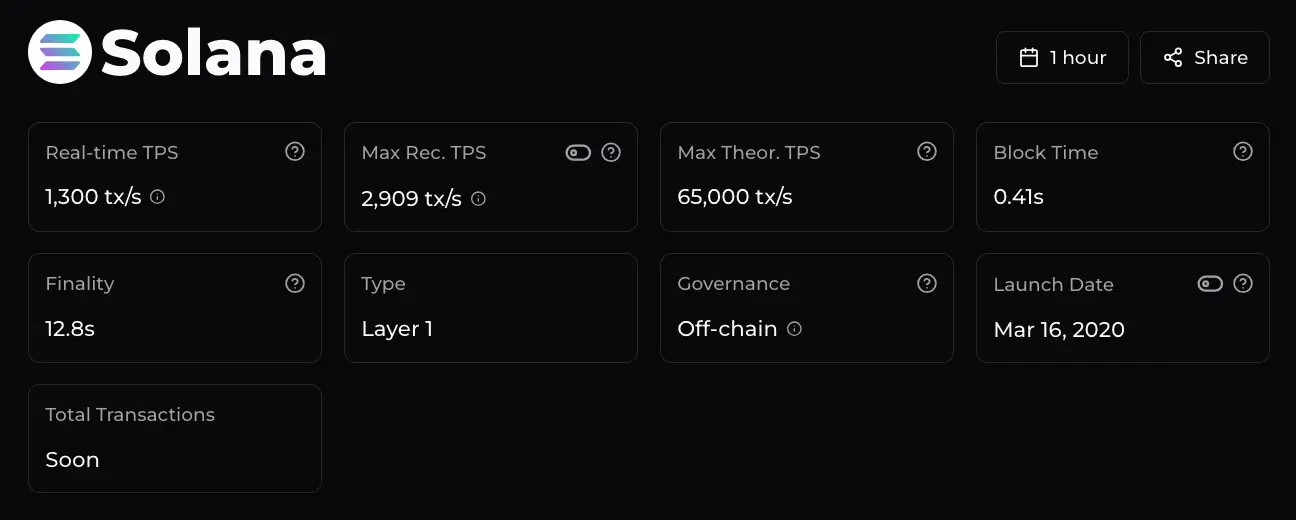This screenshot has height=520, width=1296.
Task: Open the 1 hour time range selector
Action: (1062, 57)
